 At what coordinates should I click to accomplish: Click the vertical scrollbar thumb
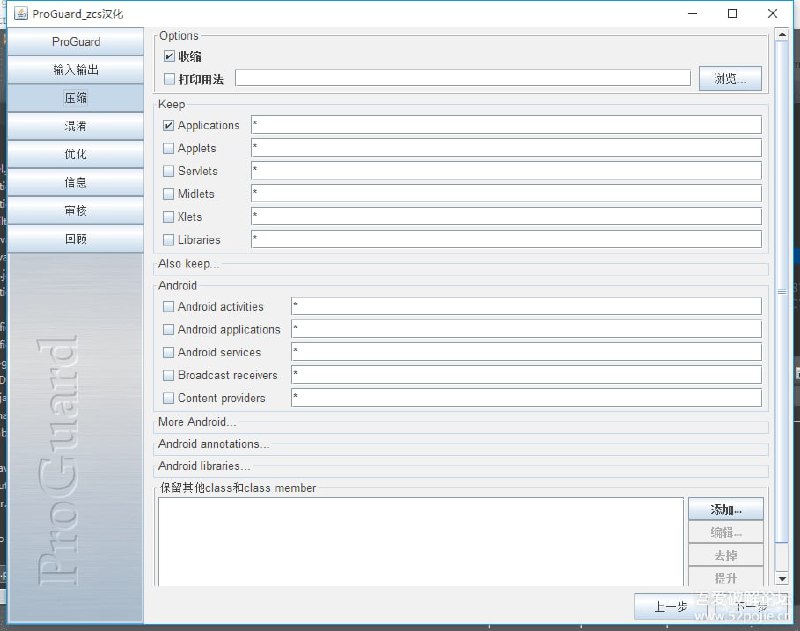782,292
